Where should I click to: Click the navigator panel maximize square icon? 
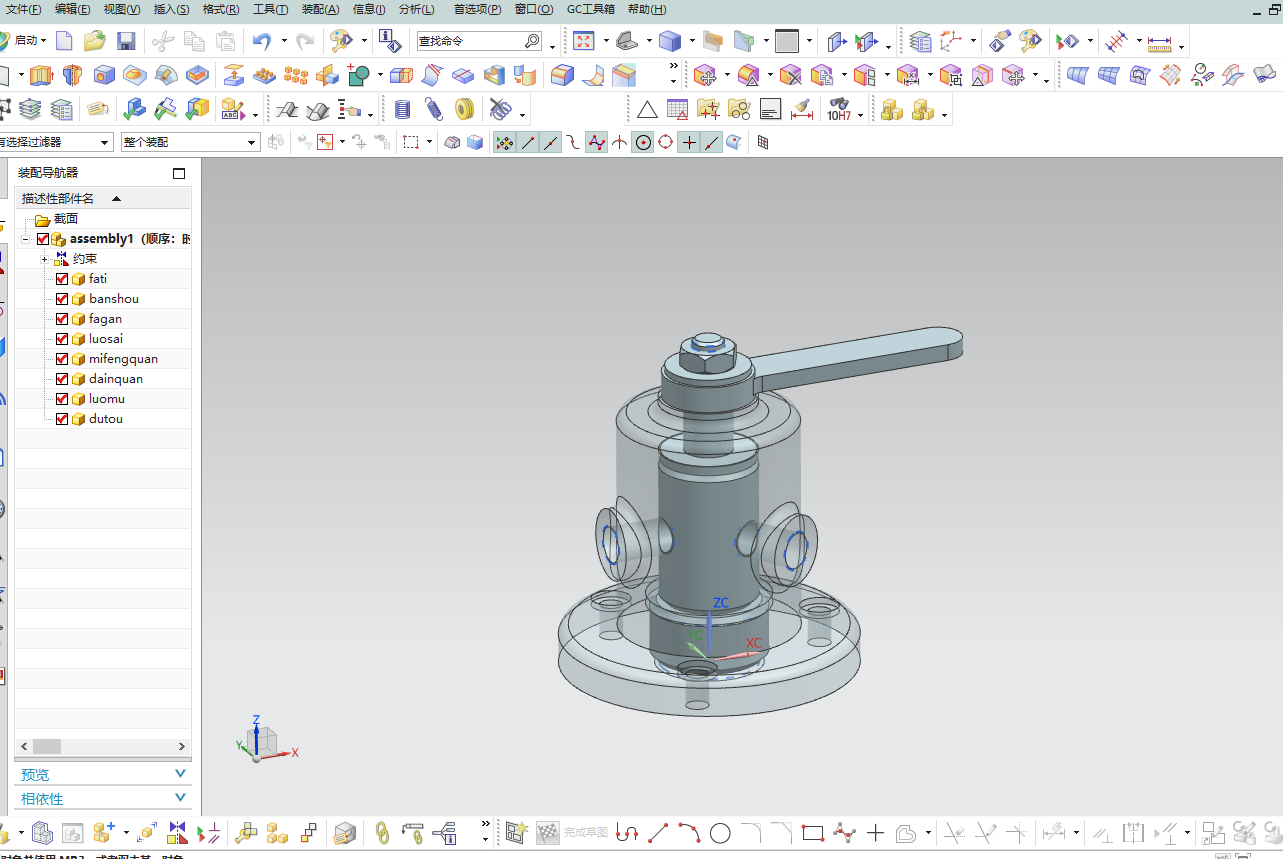(x=179, y=173)
